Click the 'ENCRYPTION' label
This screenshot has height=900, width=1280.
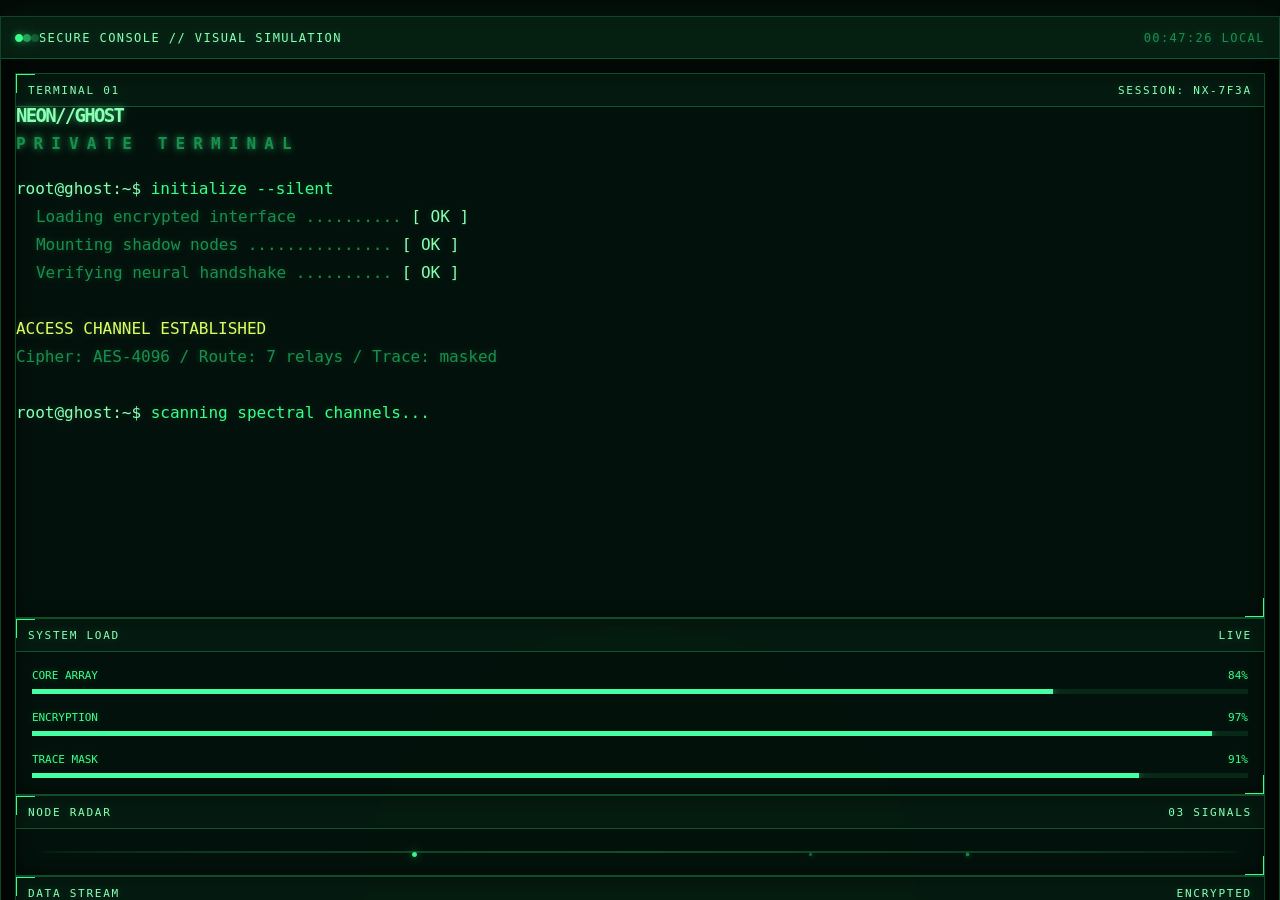65,718
